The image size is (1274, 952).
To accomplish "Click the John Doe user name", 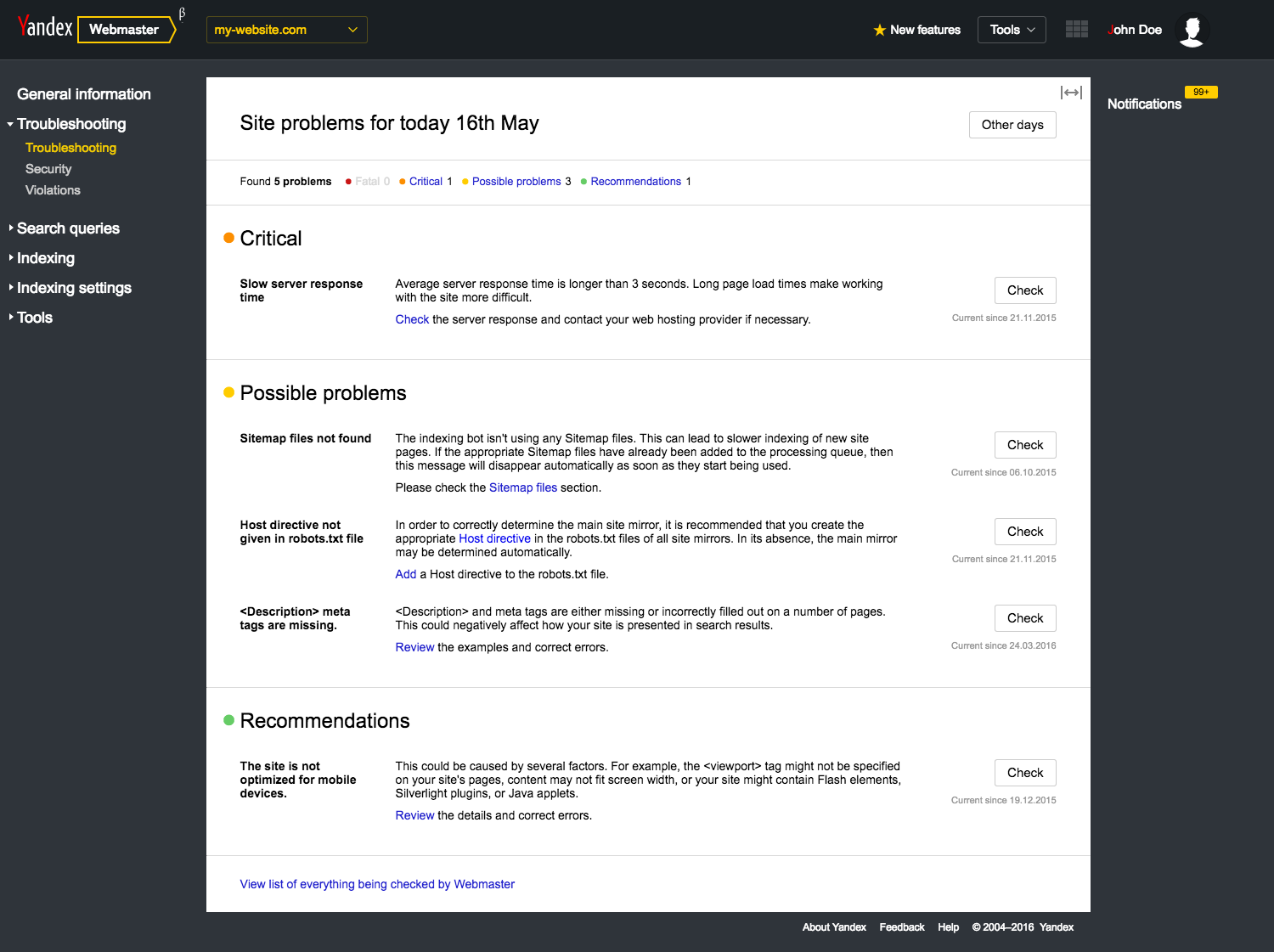I will 1135,30.
